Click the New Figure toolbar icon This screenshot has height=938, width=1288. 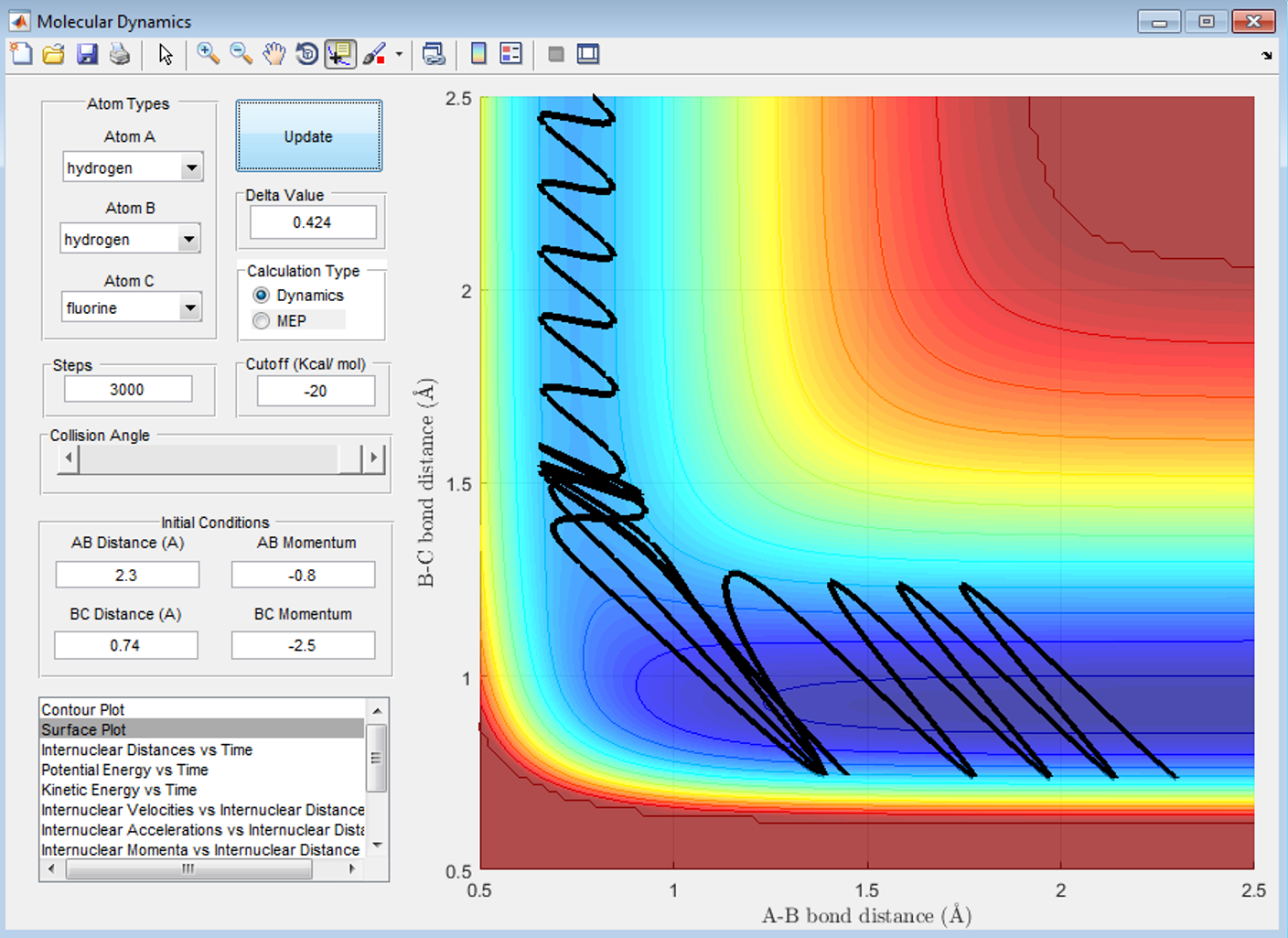click(x=20, y=55)
